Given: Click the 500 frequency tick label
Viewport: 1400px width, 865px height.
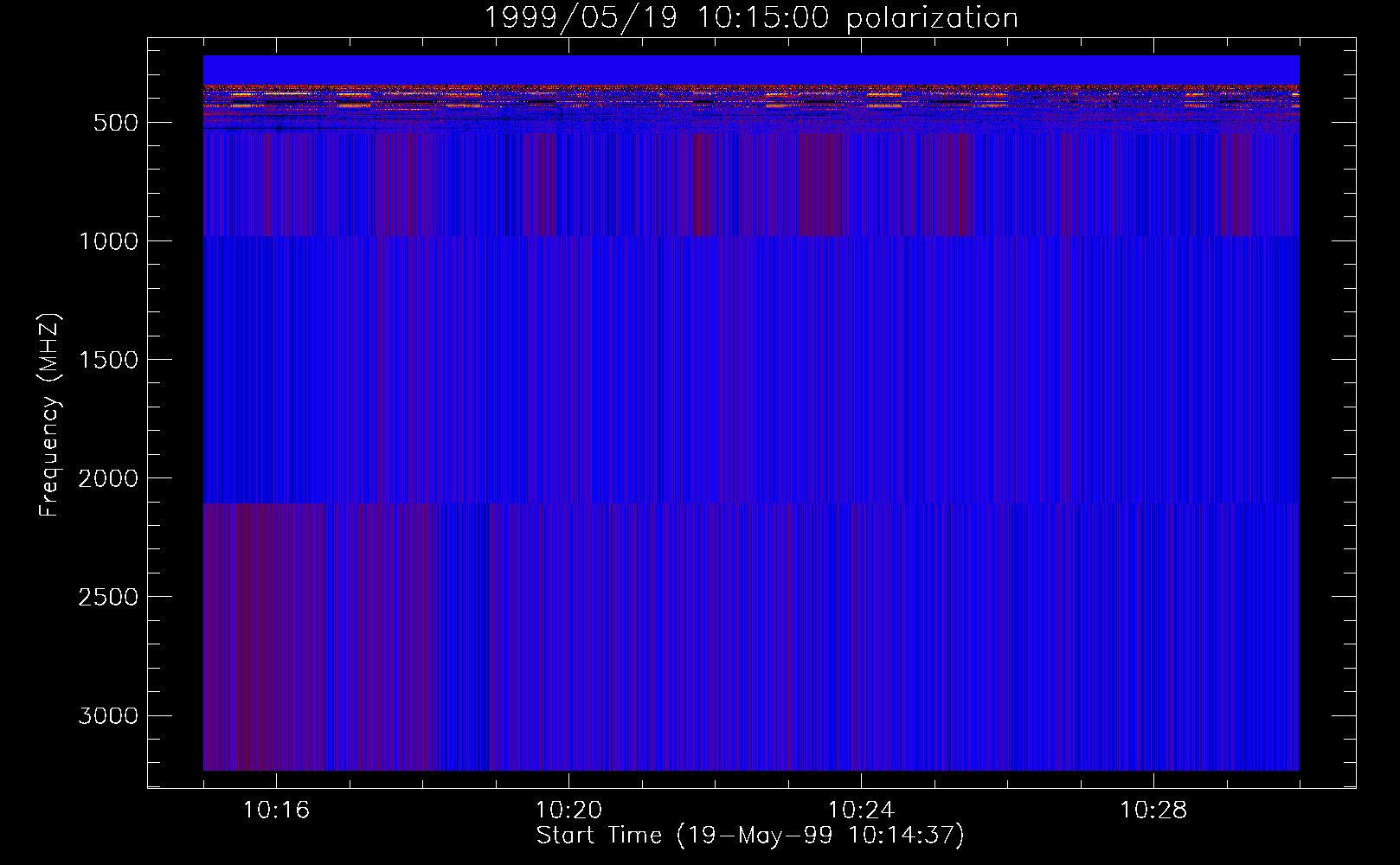Looking at the screenshot, I should tap(116, 123).
